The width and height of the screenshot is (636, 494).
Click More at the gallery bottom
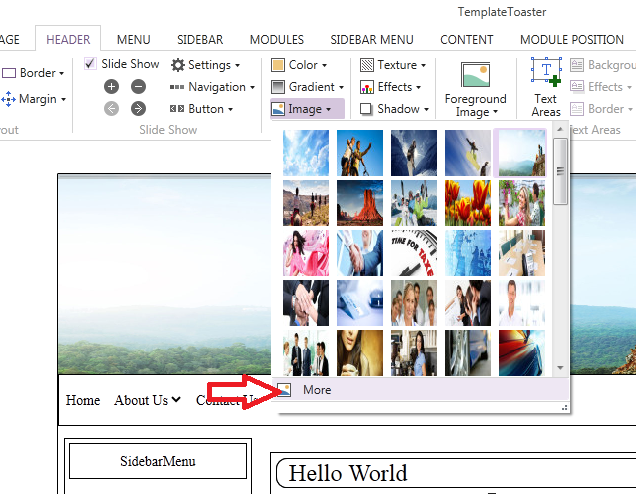tap(317, 390)
